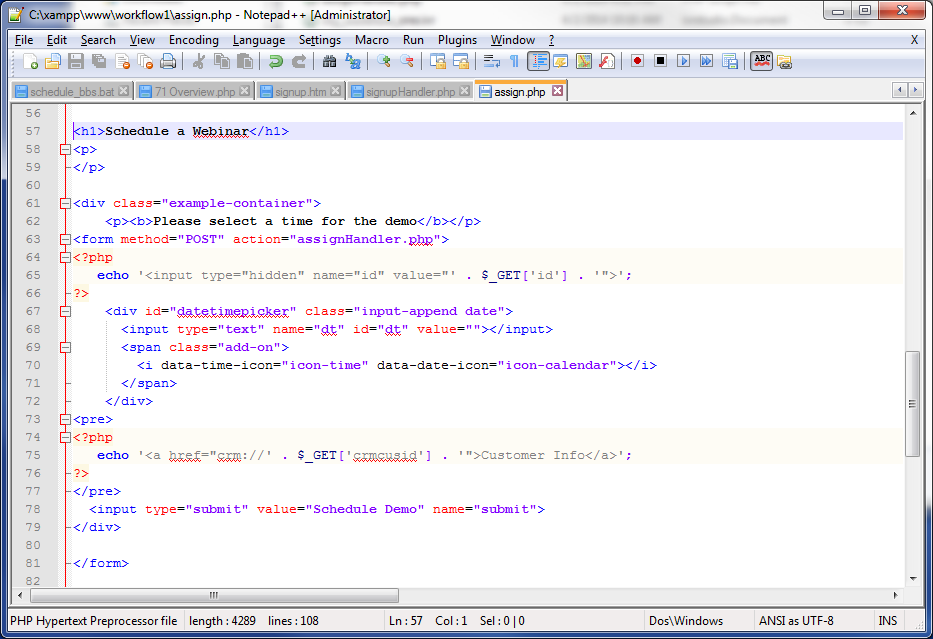Open the Encoding menu
Viewport: 933px width, 639px height.
click(x=193, y=40)
